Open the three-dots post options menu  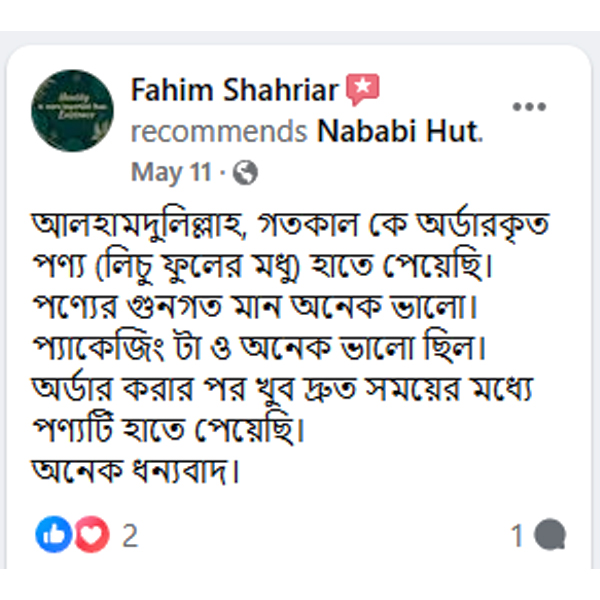[x=530, y=106]
